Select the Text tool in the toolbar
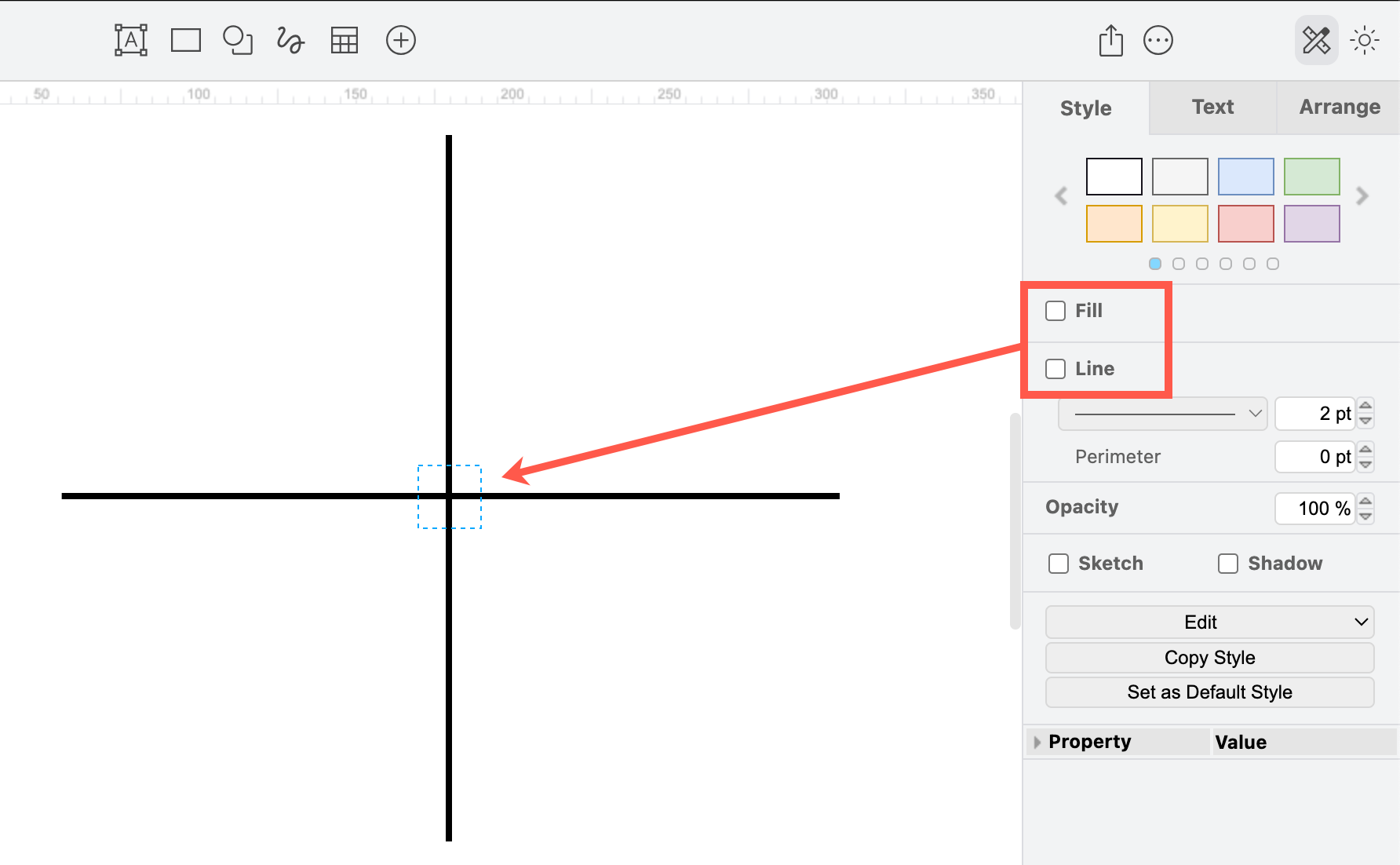Image resolution: width=1400 pixels, height=865 pixels. click(x=130, y=39)
